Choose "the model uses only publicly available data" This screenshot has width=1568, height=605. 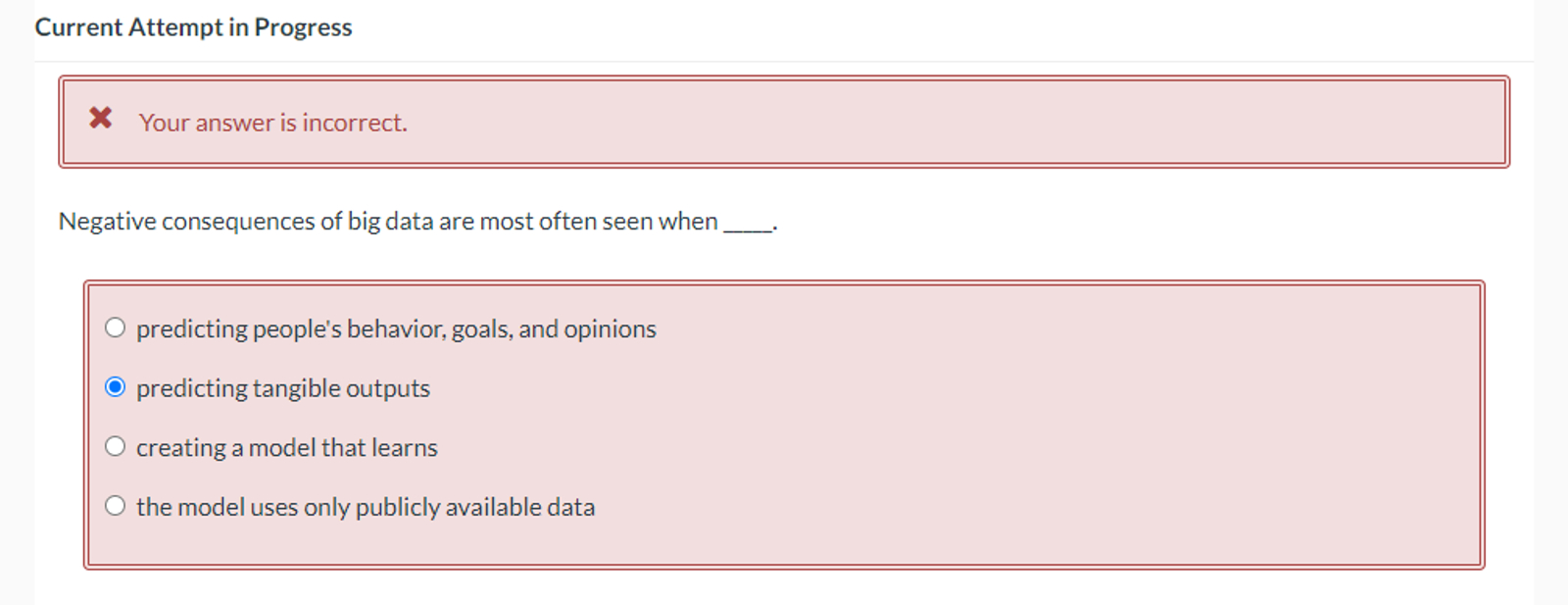116,506
